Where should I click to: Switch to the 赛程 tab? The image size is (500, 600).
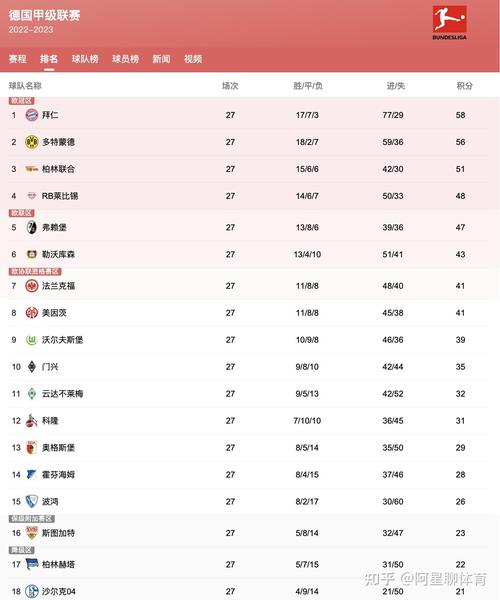coord(18,59)
